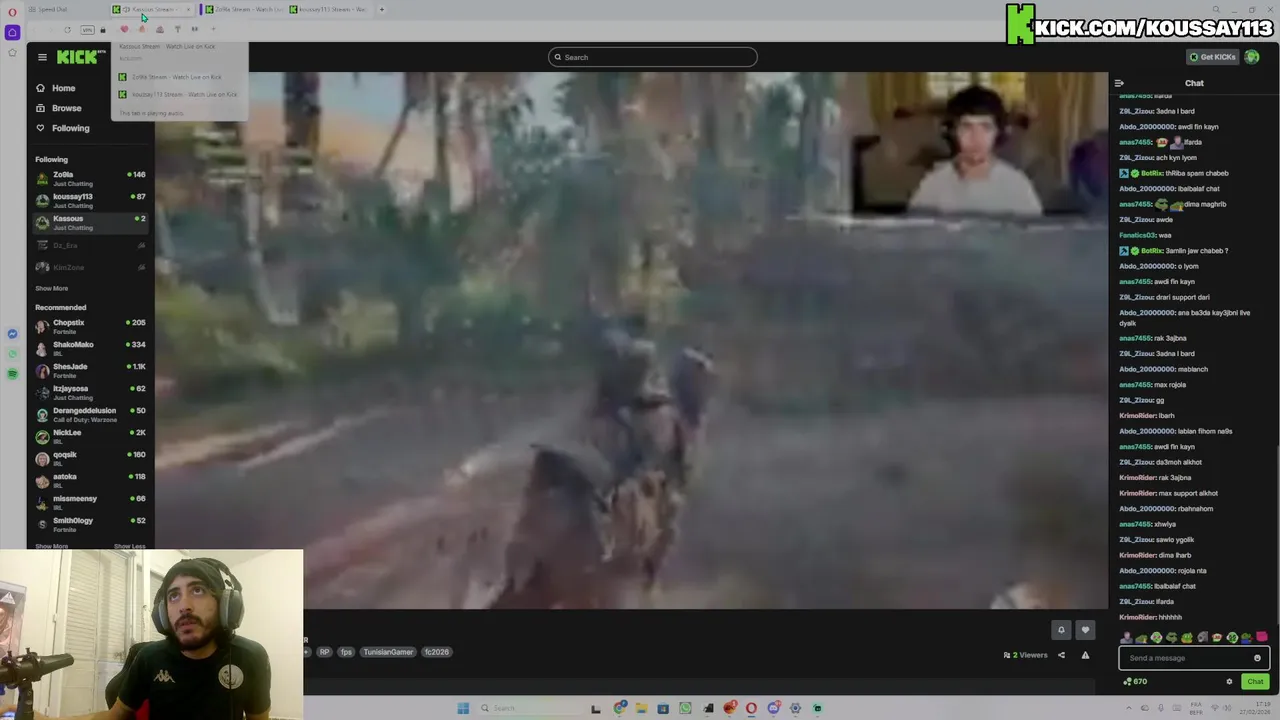Switch to koussay113 Stream browser tab
The height and width of the screenshot is (720, 1280).
(x=330, y=9)
